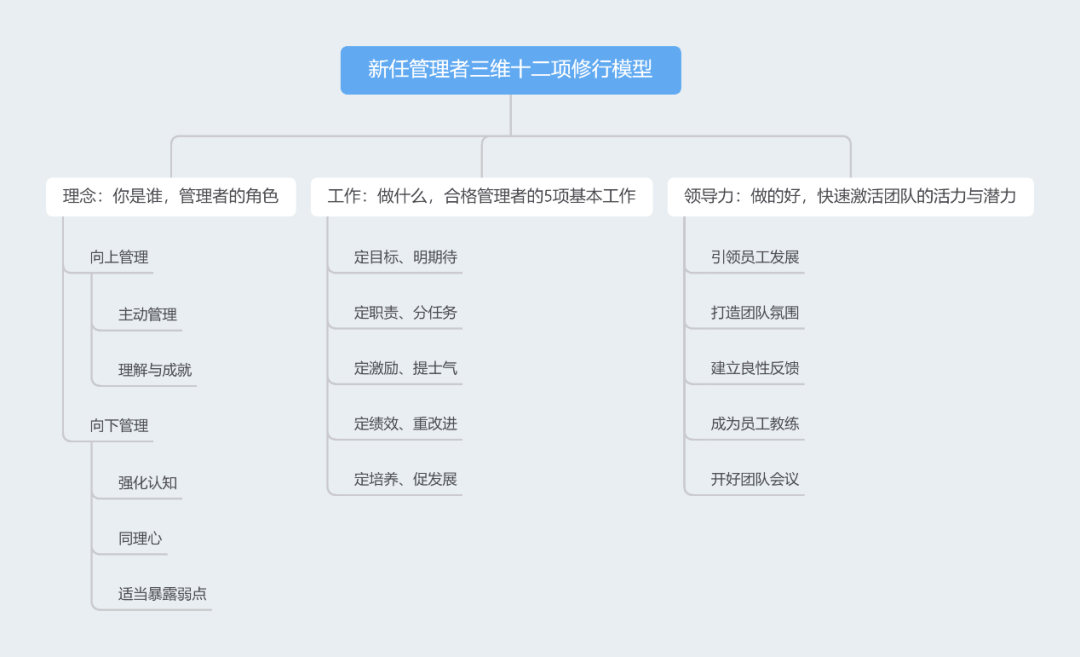Select the 定目标、明期待 node
This screenshot has height=657, width=1080.
click(406, 258)
